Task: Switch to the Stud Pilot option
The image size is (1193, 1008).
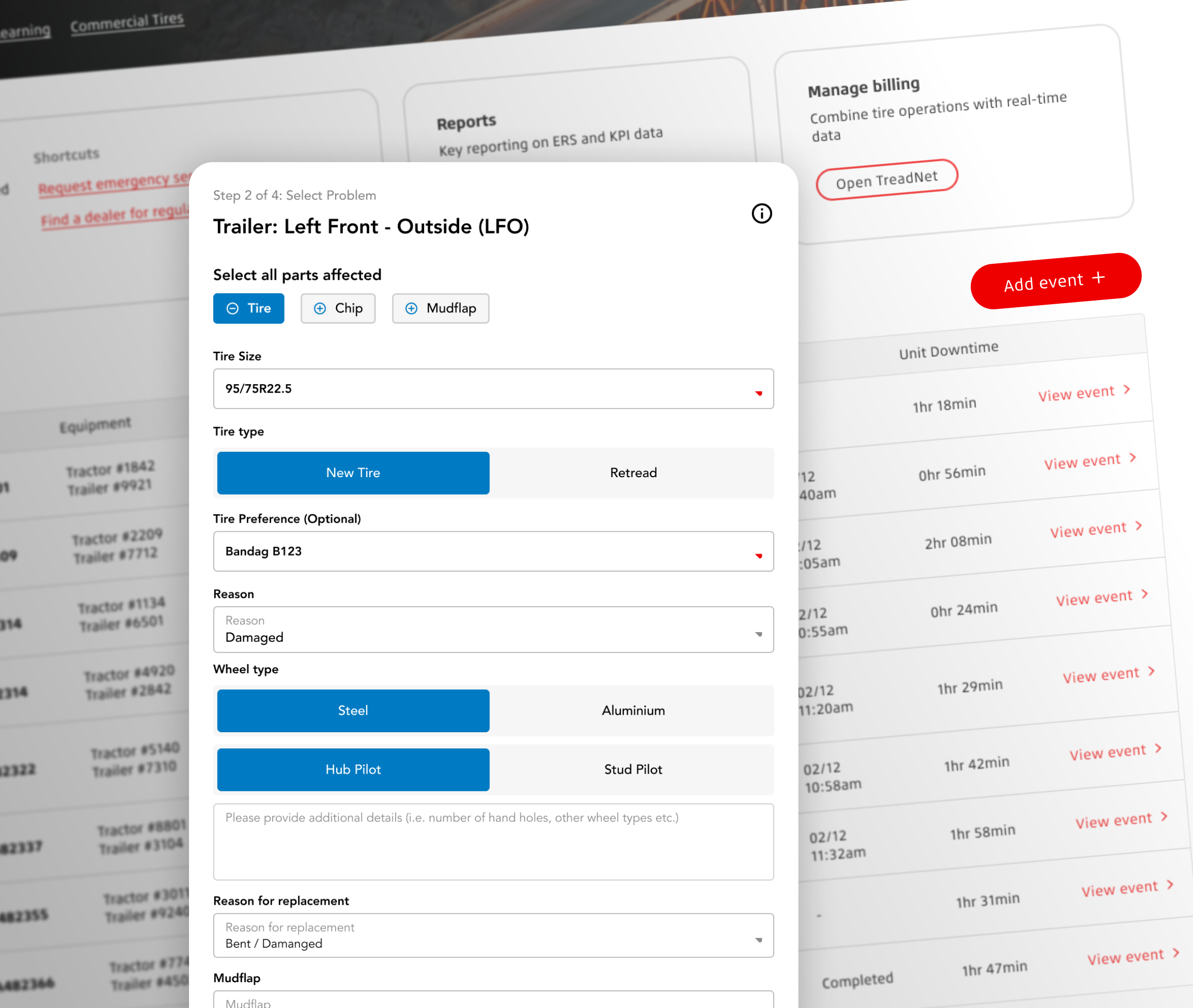Action: (x=633, y=769)
